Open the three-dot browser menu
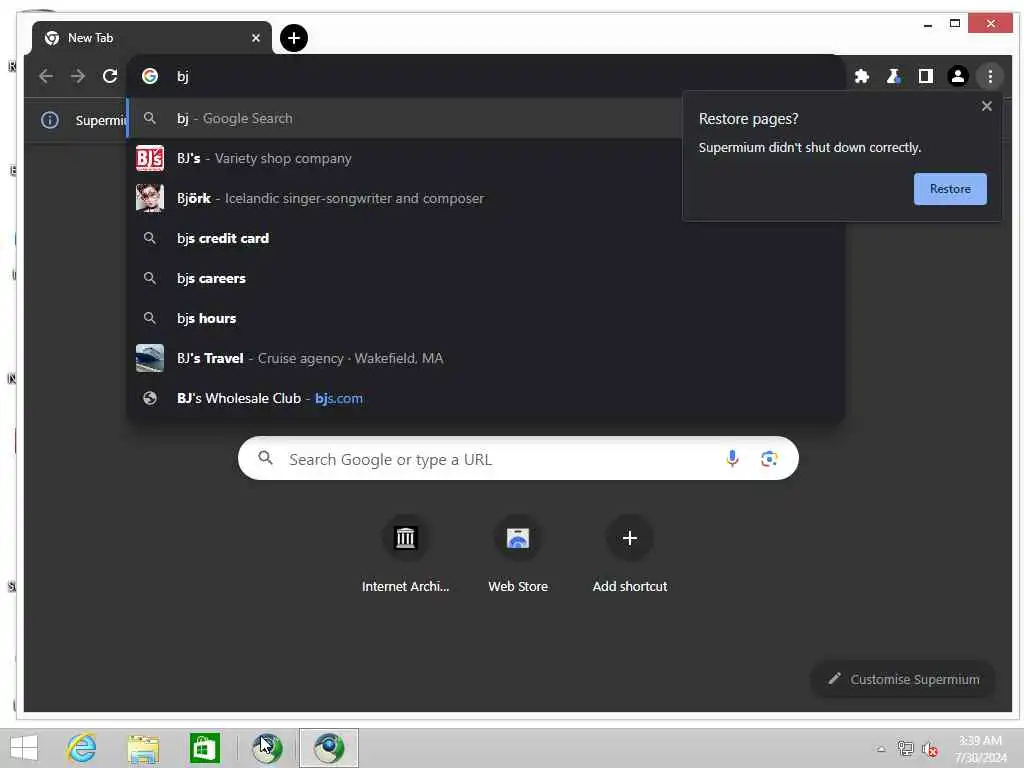Image resolution: width=1024 pixels, height=768 pixels. [x=990, y=76]
